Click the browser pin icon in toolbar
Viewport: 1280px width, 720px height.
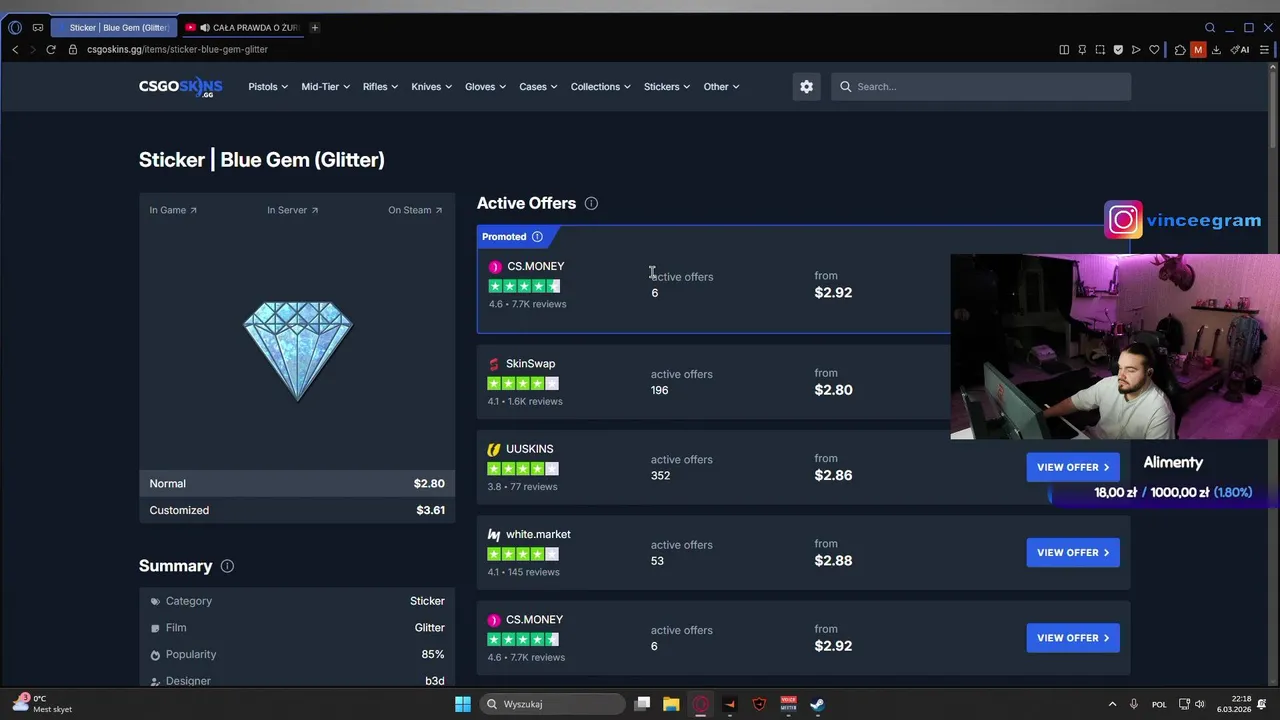[1082, 49]
